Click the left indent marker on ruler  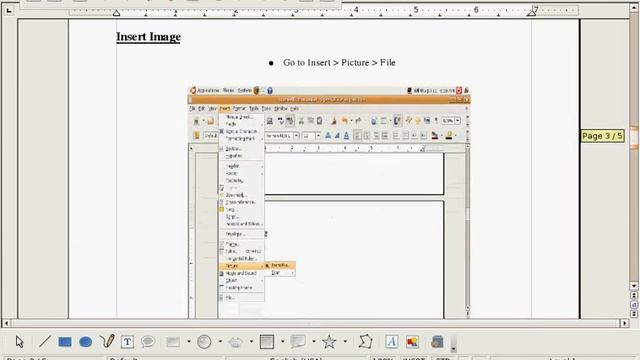click(x=116, y=13)
